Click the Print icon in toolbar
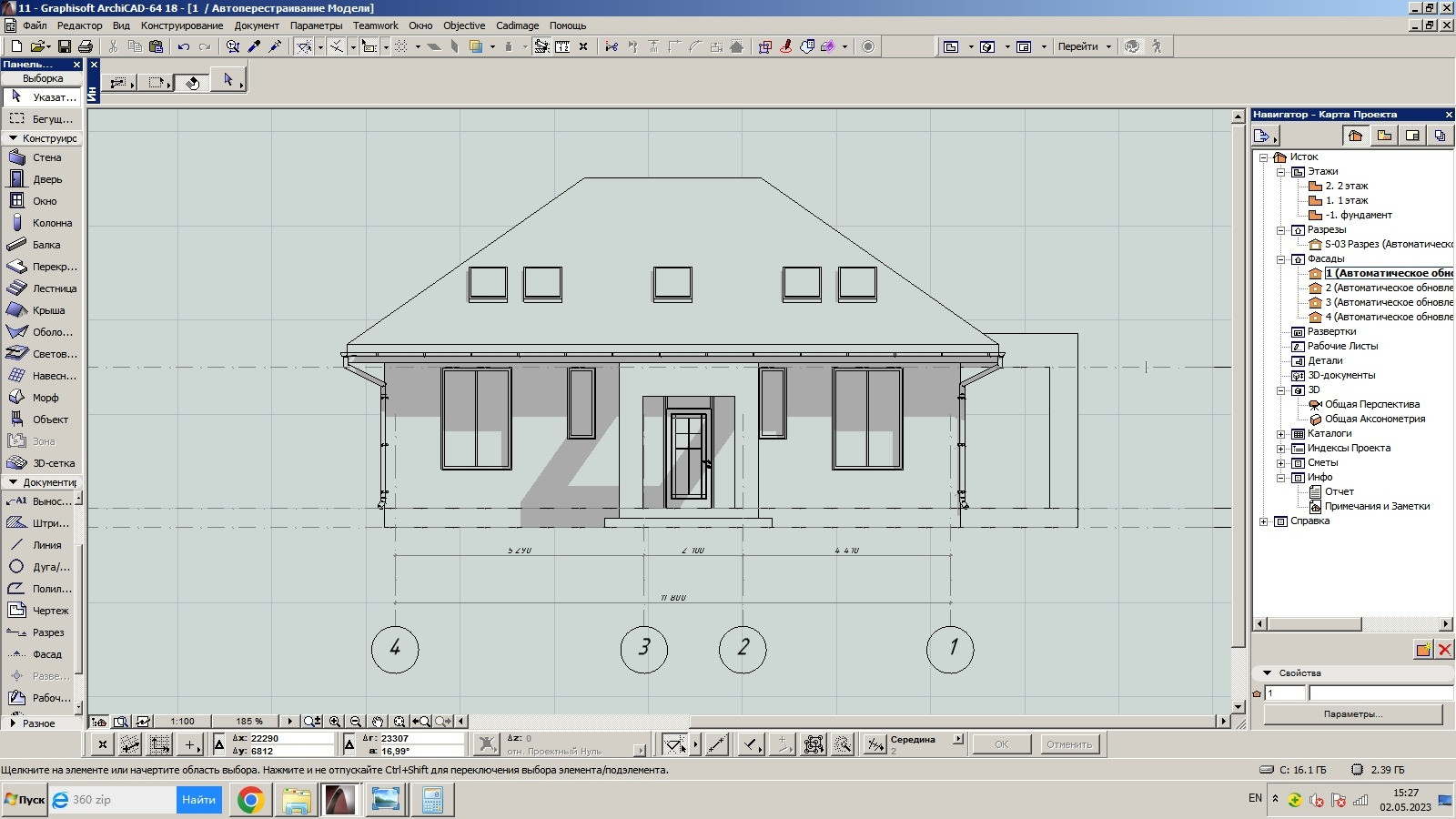1456x819 pixels. [85, 46]
